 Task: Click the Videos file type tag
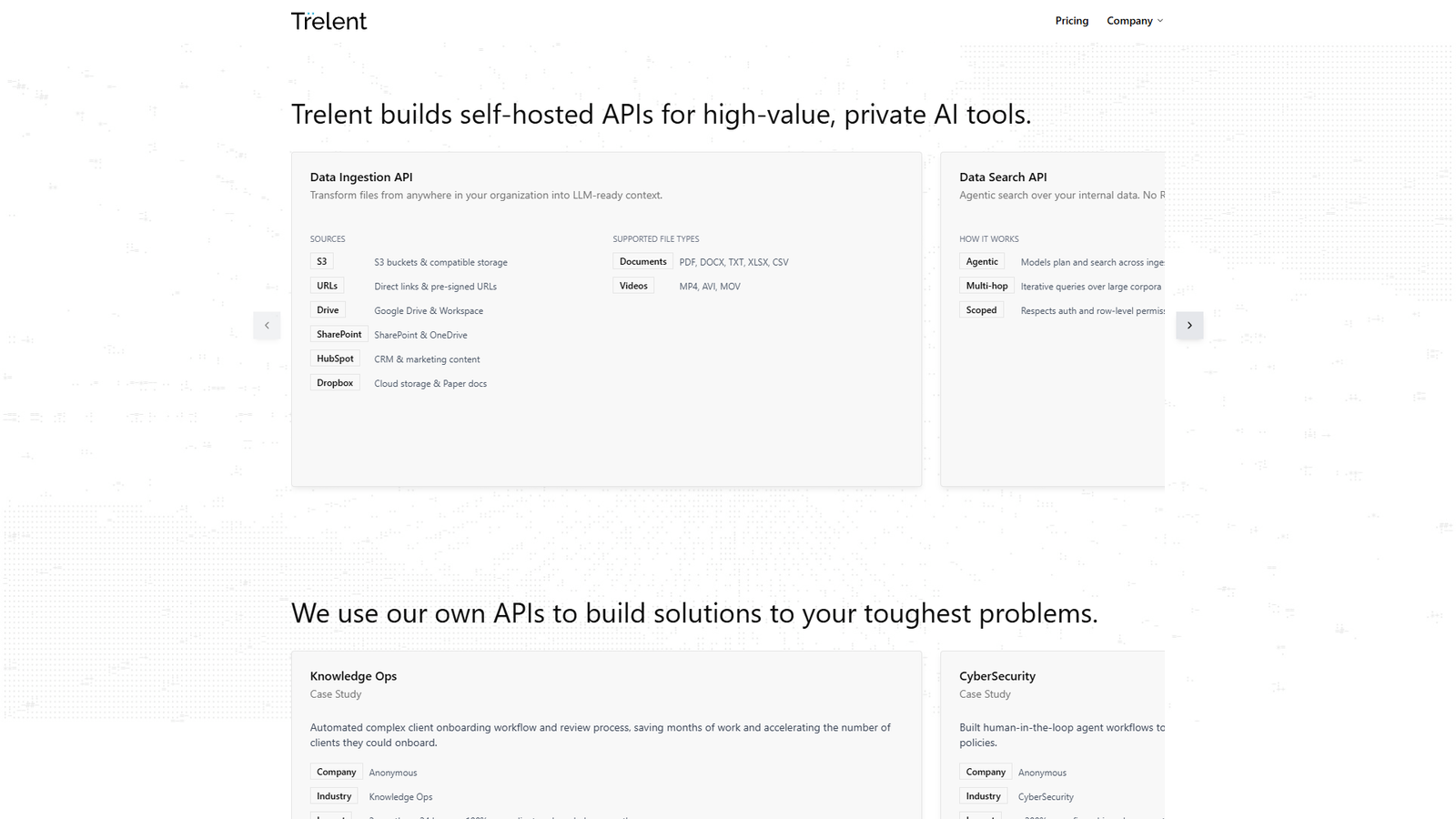(633, 286)
